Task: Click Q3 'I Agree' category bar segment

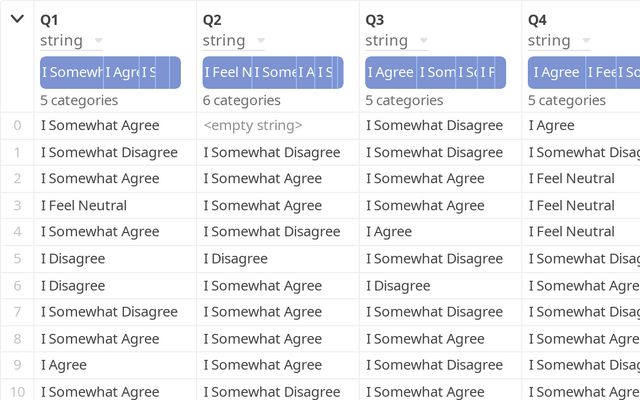Action: coord(390,73)
